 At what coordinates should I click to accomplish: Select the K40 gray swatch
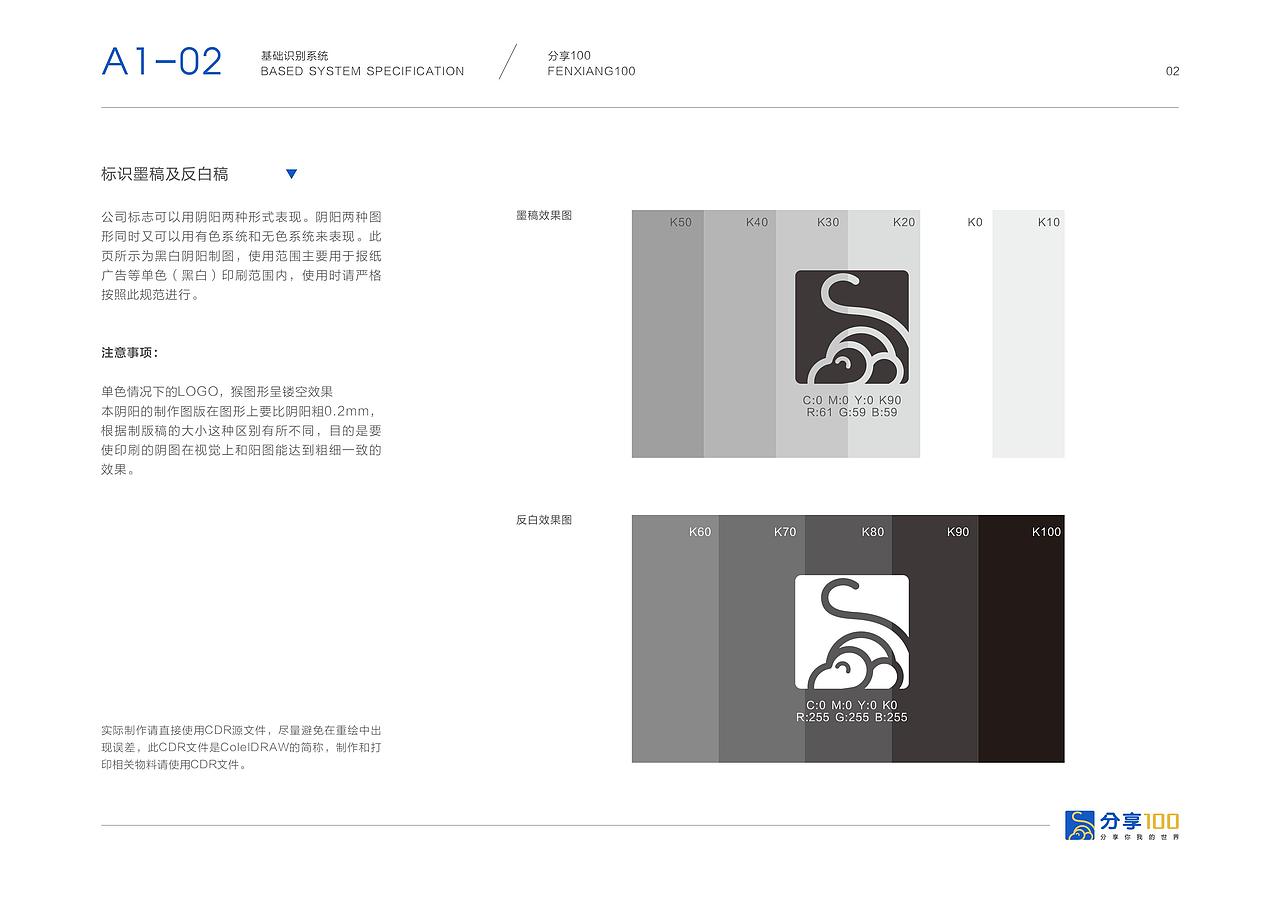click(x=740, y=334)
